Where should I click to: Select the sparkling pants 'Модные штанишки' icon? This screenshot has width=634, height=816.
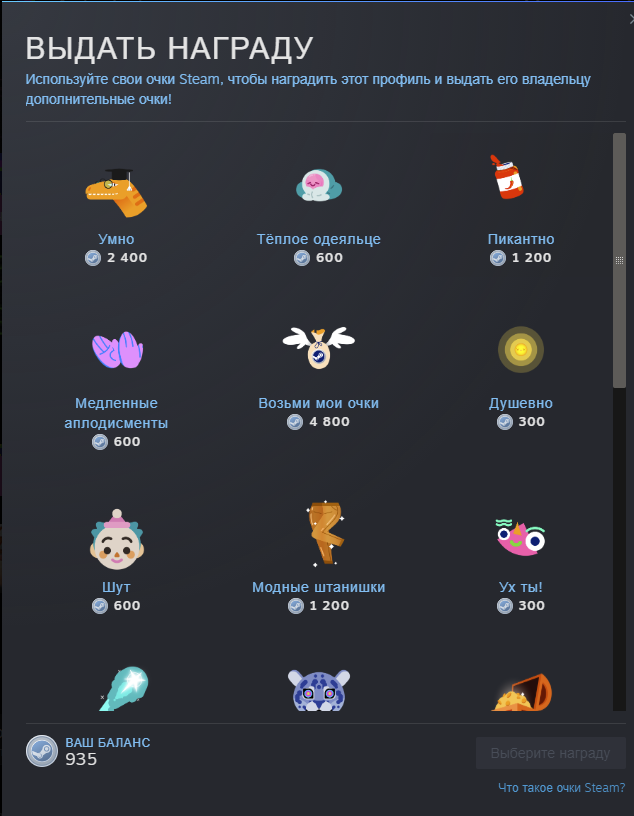[x=325, y=533]
